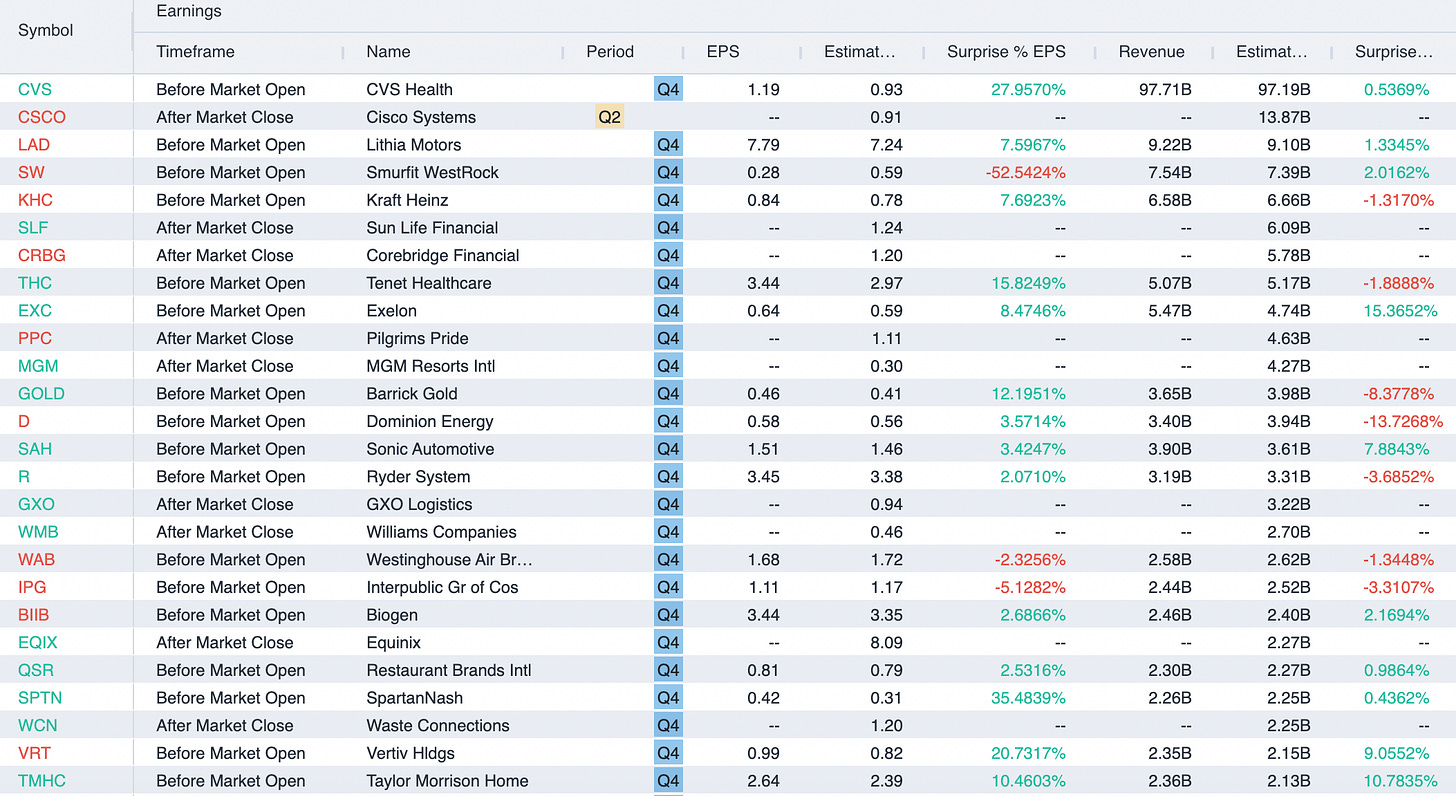Select the Q4 period badge for CVS Health
1456x796 pixels.
668,90
